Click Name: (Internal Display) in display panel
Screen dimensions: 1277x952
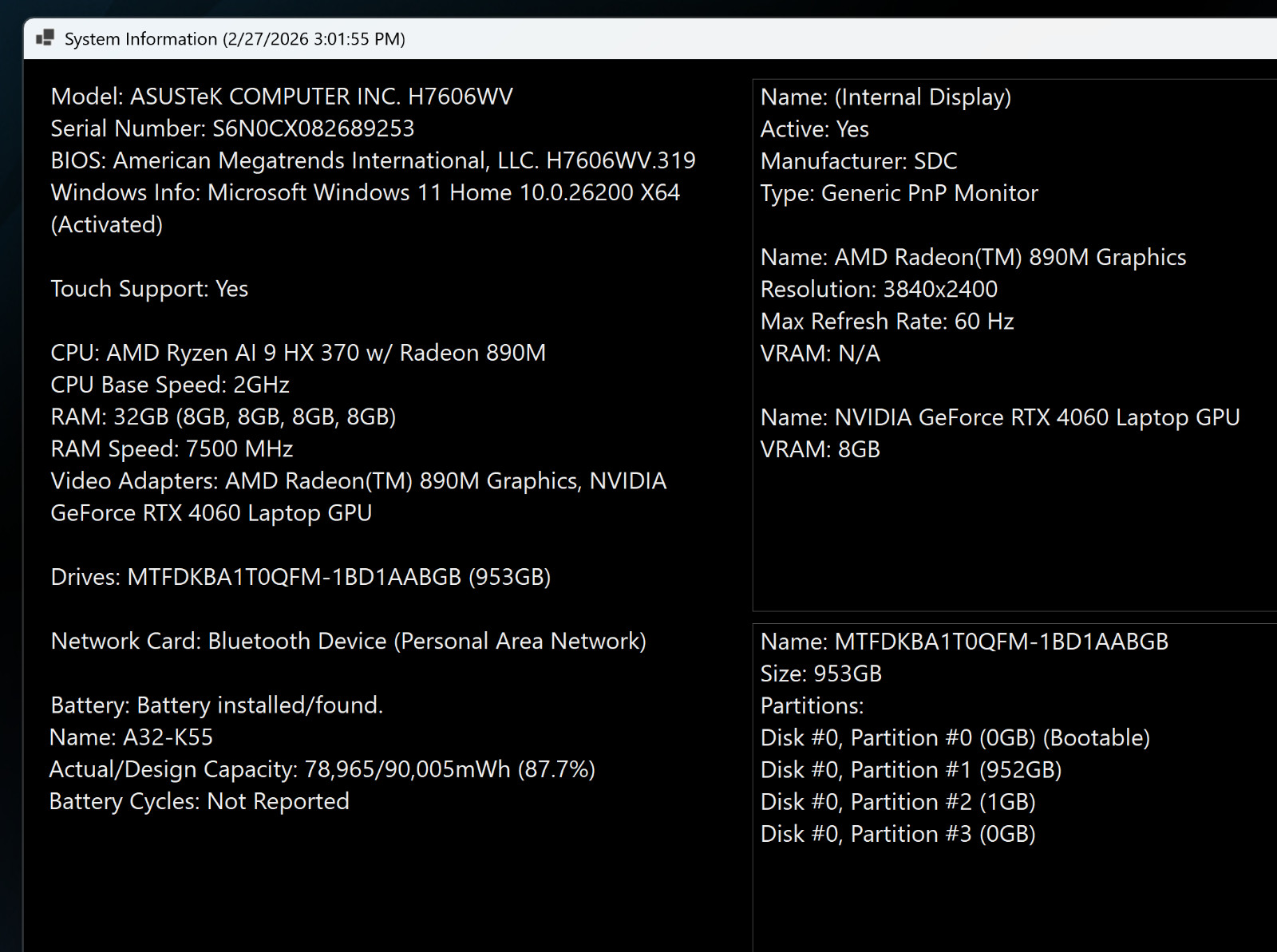click(x=886, y=97)
